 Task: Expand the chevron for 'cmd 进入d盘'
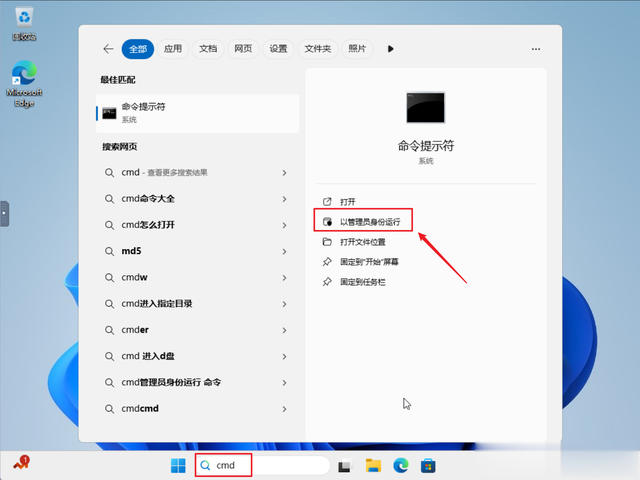coord(284,357)
